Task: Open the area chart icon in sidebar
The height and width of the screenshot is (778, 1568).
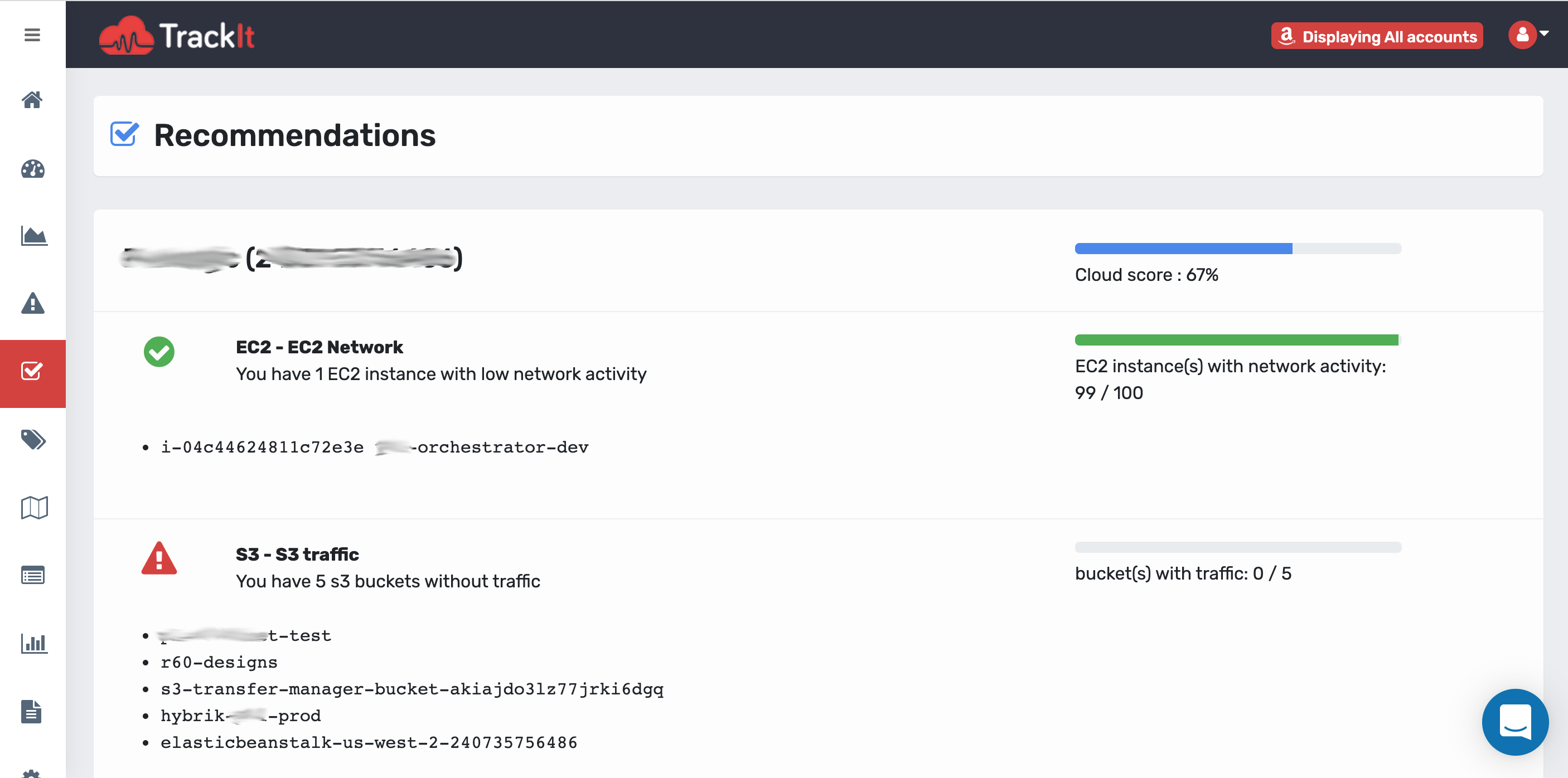Action: point(34,236)
